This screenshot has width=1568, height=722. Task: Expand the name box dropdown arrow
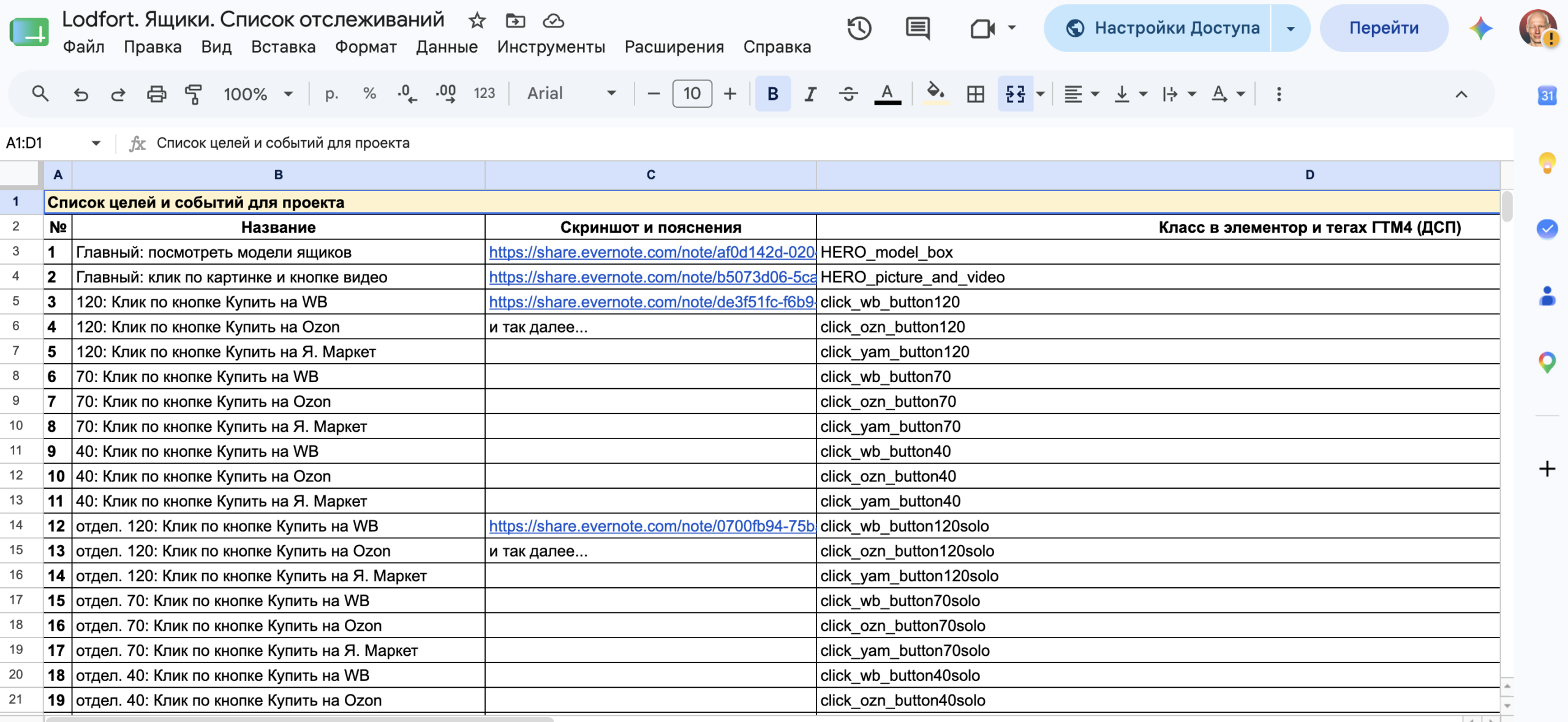[96, 143]
